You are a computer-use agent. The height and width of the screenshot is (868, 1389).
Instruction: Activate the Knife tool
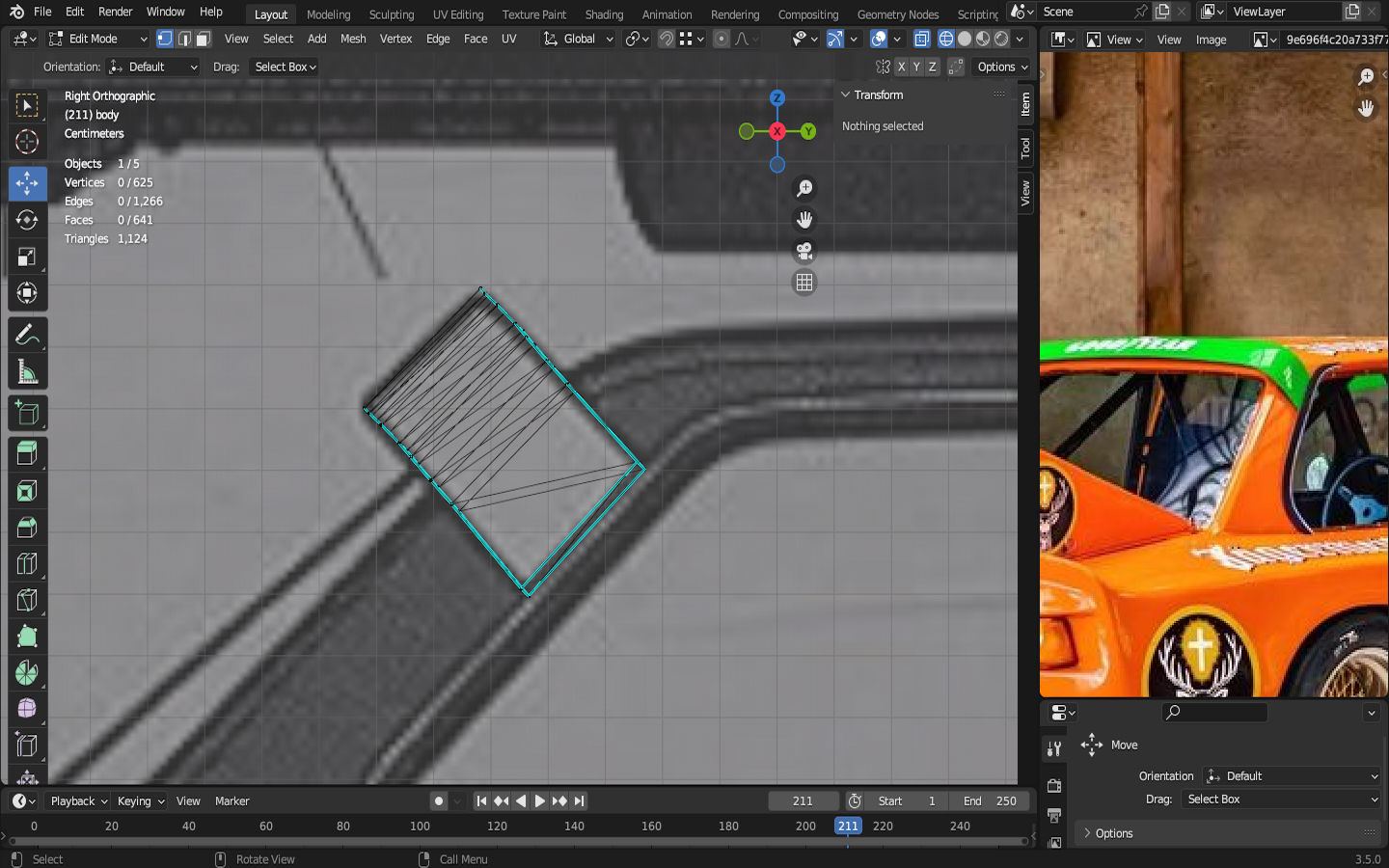[x=27, y=601]
